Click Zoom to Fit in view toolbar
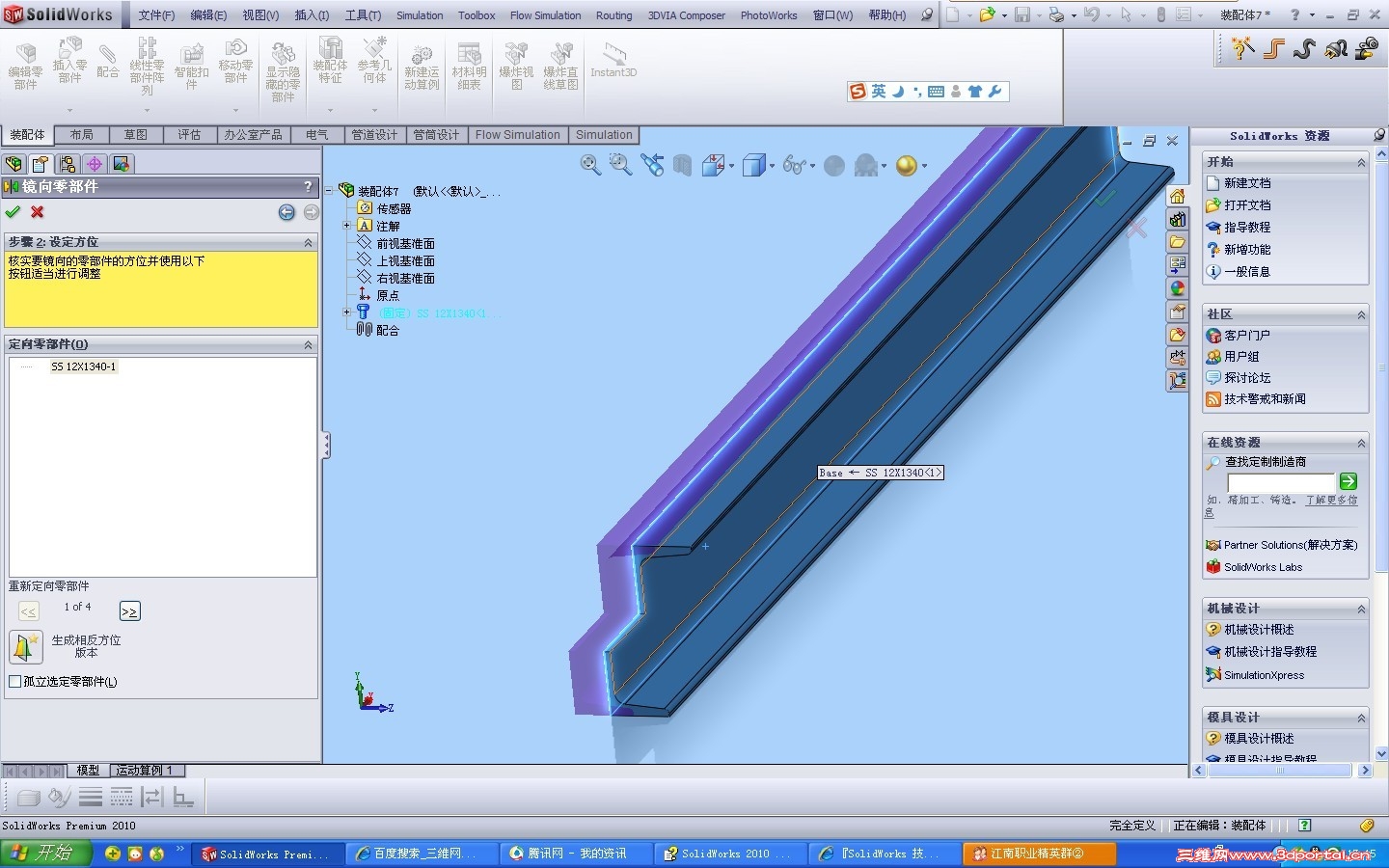Screen dimensions: 1389x868 [590, 166]
